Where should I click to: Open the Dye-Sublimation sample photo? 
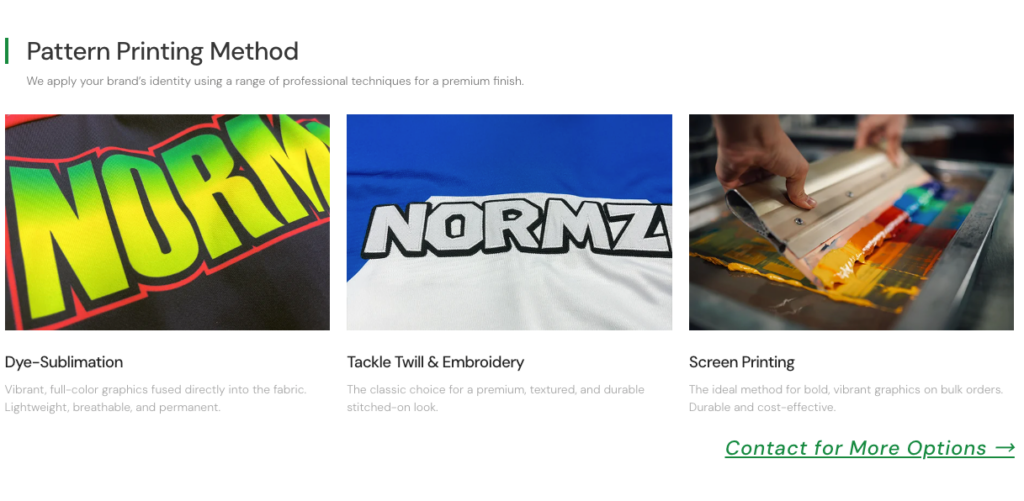[x=167, y=222]
